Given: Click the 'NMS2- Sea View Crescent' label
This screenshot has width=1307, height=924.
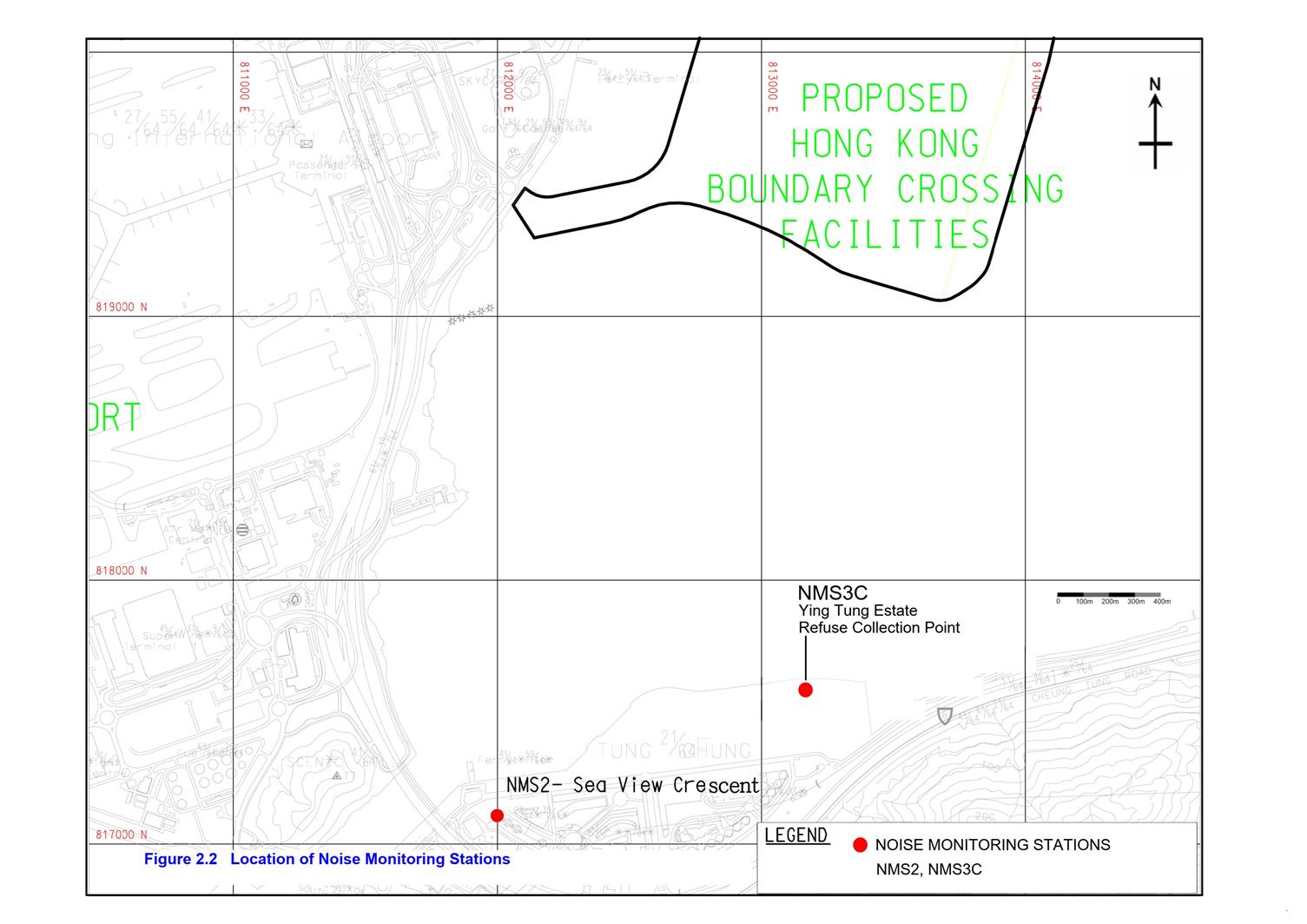Looking at the screenshot, I should pyautogui.click(x=632, y=785).
